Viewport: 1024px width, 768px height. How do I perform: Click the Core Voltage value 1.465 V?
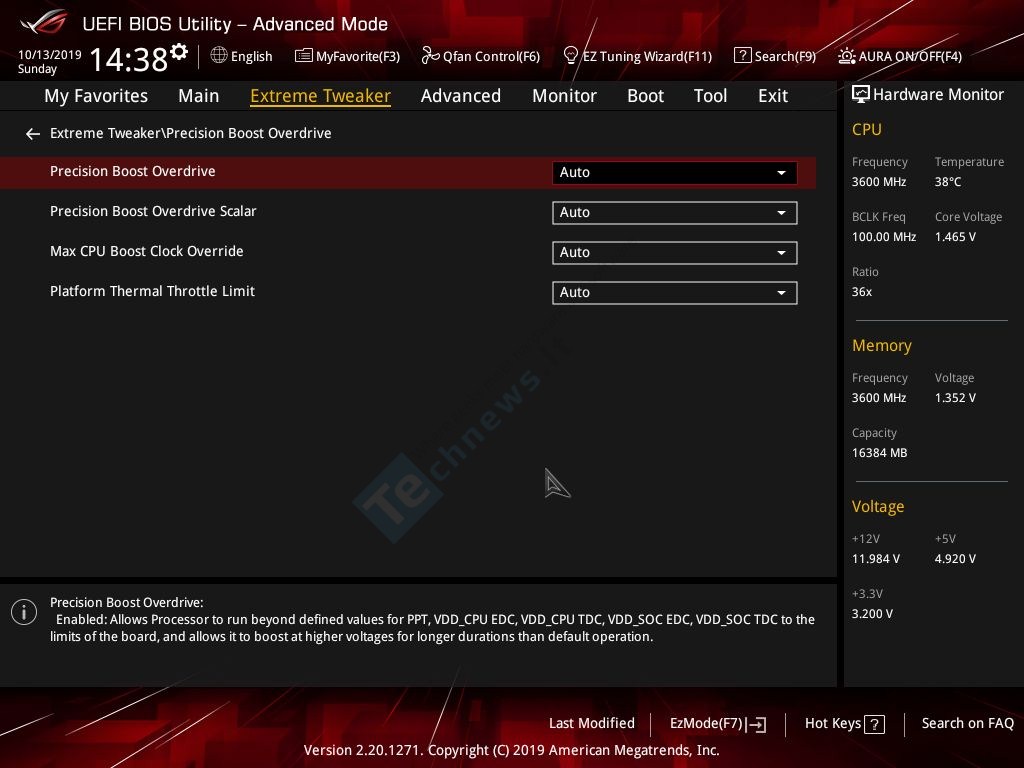[955, 237]
